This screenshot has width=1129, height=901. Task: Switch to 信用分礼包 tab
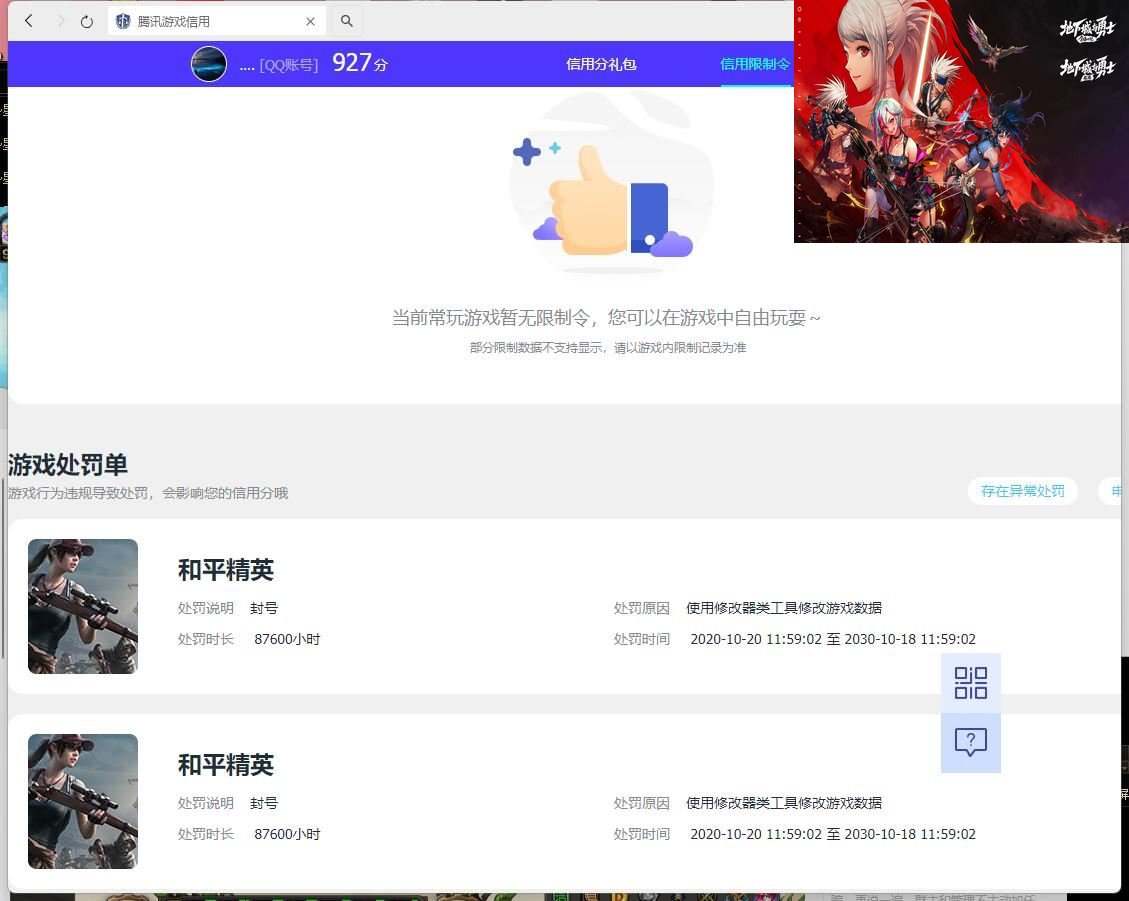tap(601, 64)
